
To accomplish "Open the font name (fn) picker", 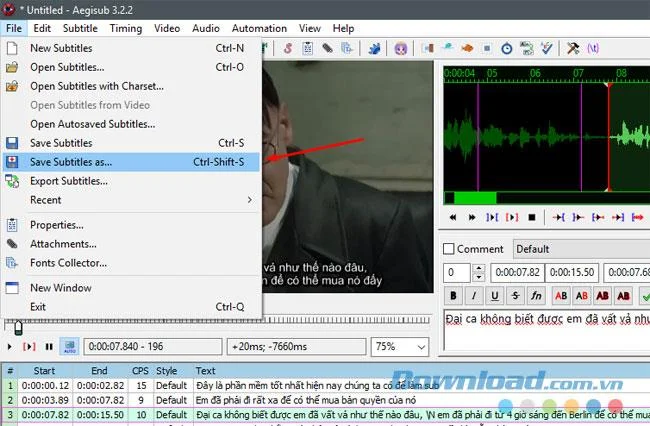I will (536, 295).
